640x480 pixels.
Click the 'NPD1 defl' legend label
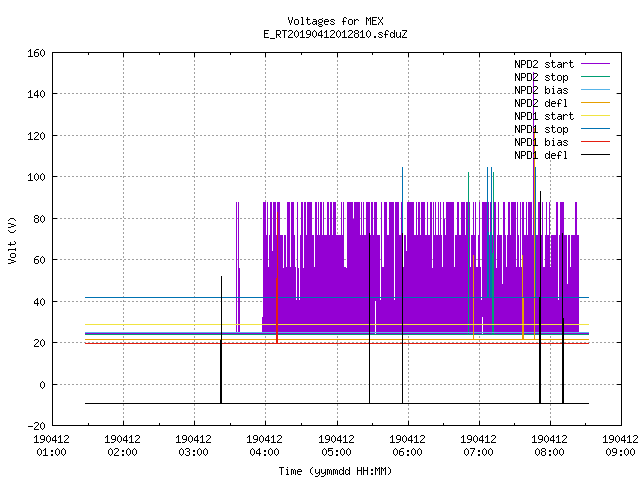point(541,156)
